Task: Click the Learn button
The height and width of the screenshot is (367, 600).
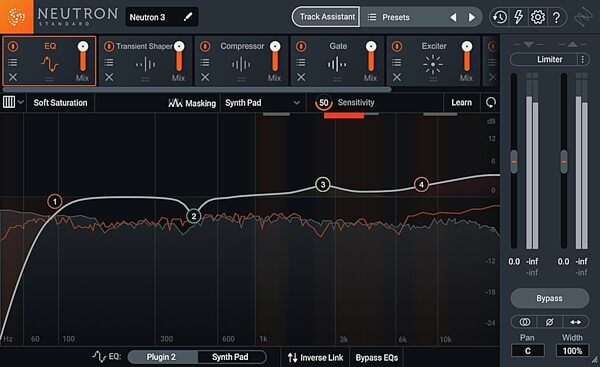Action: [461, 102]
